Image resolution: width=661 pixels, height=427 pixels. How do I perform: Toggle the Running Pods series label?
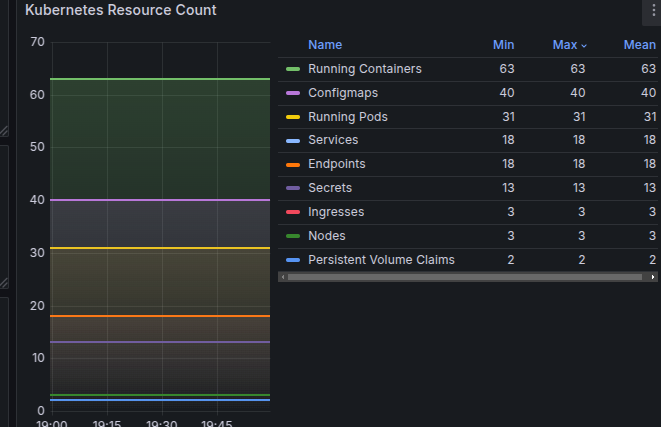tap(348, 117)
